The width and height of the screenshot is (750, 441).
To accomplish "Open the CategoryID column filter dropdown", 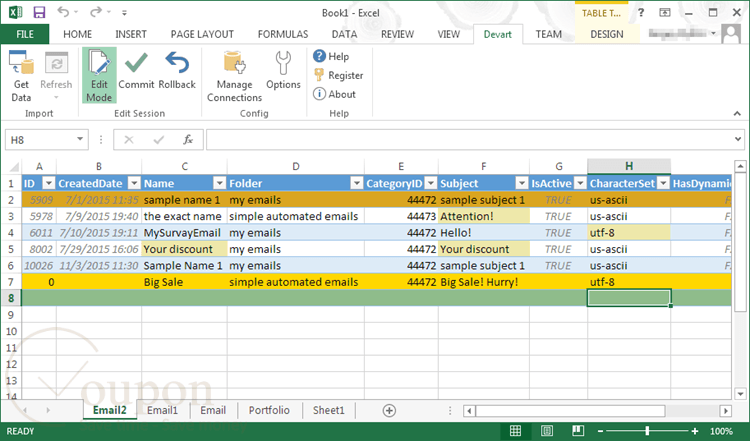I will click(430, 183).
